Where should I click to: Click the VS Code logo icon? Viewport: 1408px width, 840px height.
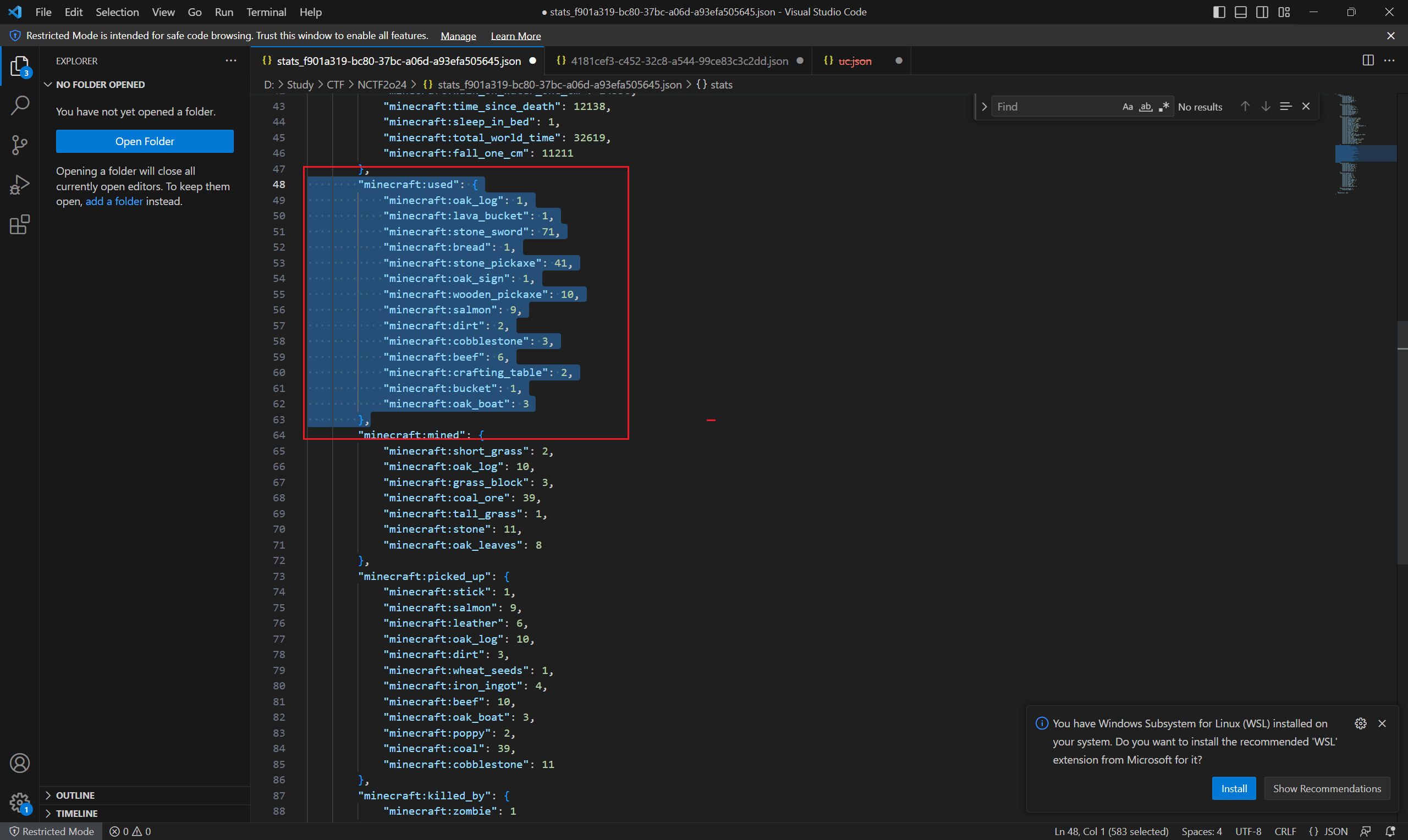(15, 12)
